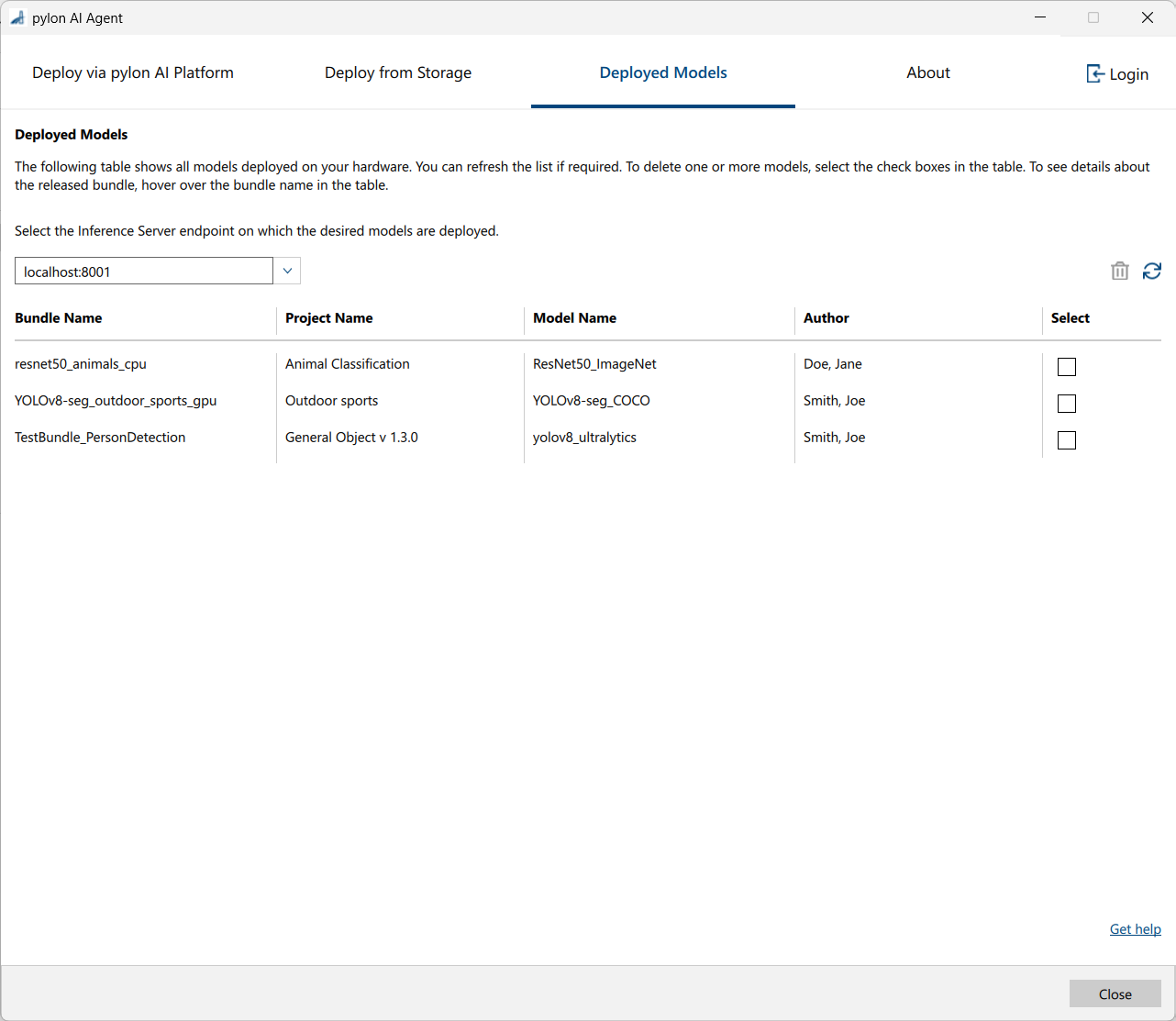The width and height of the screenshot is (1176, 1021).
Task: Minimize the pylon AI Agent window
Action: tap(1040, 17)
